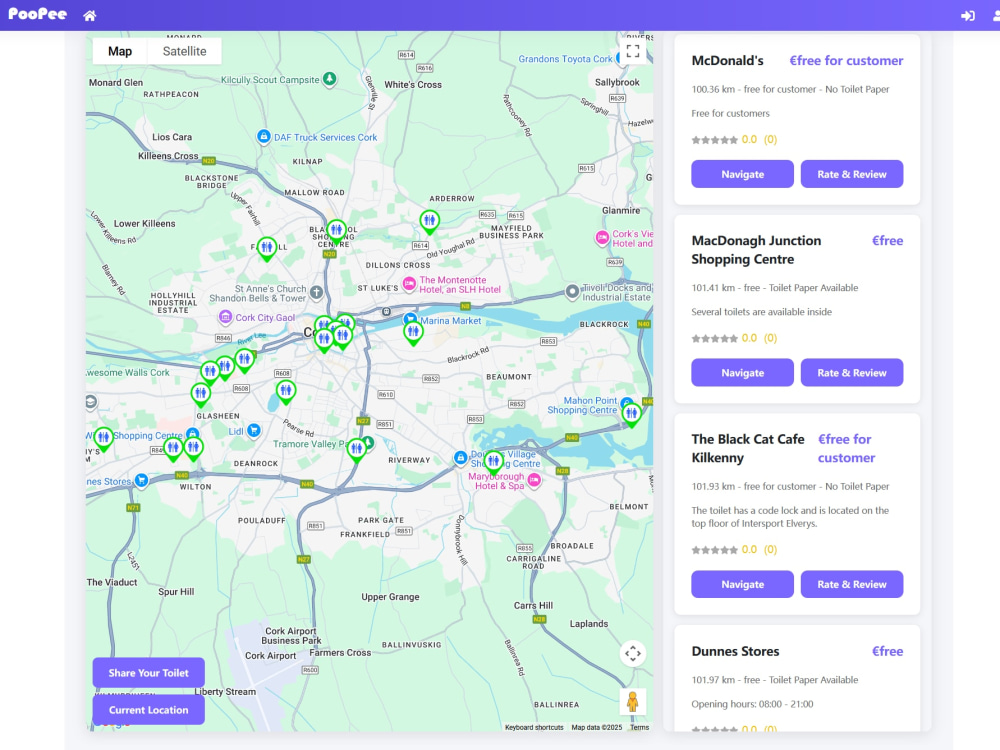This screenshot has height=750, width=1000.
Task: Open the map camera controls
Action: [633, 653]
